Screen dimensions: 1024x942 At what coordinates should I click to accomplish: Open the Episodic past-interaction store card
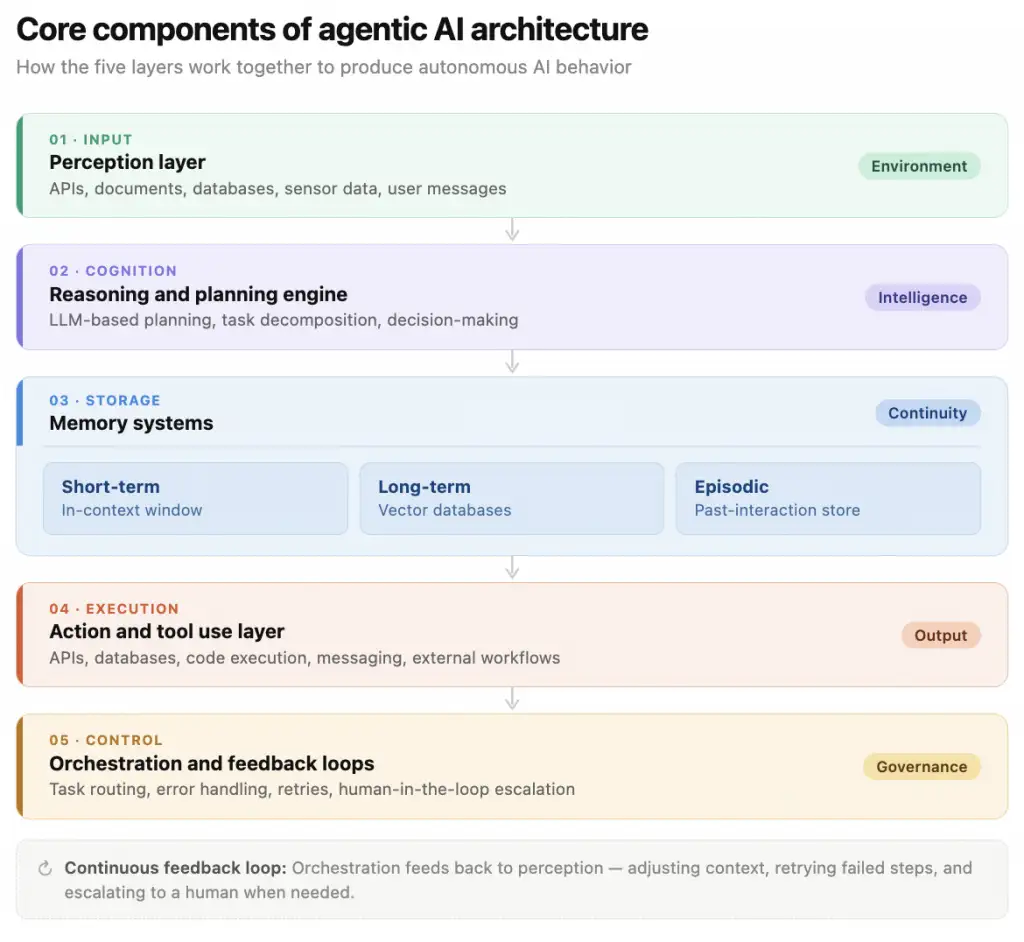pyautogui.click(x=828, y=498)
